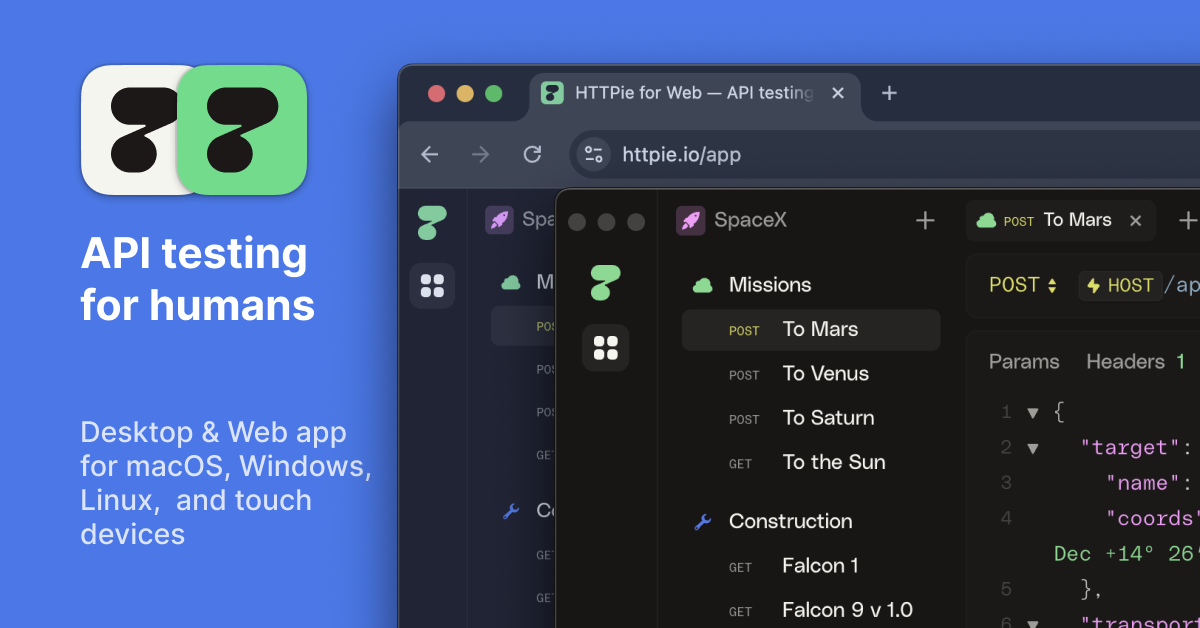The width and height of the screenshot is (1200, 628).
Task: Click the green HTTPie logo in front window
Action: 605,282
